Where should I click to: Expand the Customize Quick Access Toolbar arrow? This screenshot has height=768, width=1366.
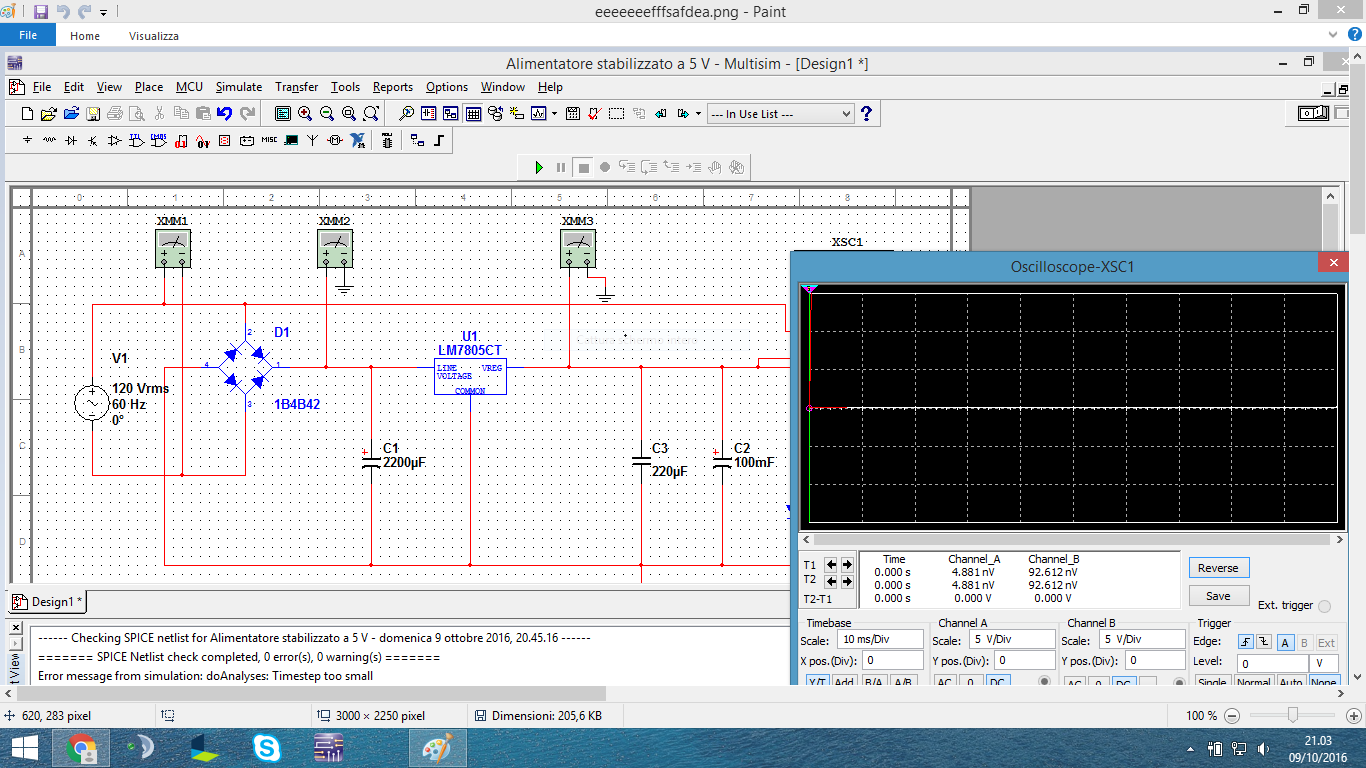[104, 13]
